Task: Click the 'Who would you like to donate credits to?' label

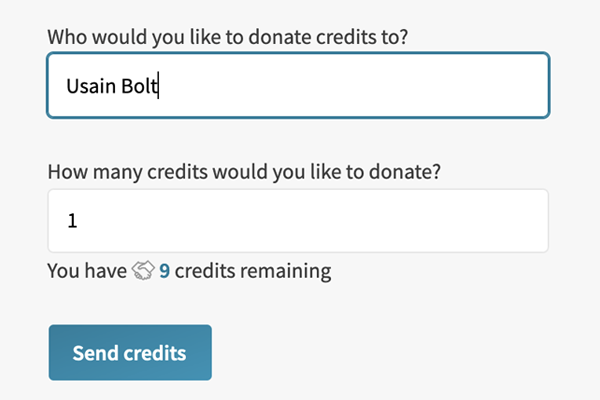Action: [x=227, y=34]
